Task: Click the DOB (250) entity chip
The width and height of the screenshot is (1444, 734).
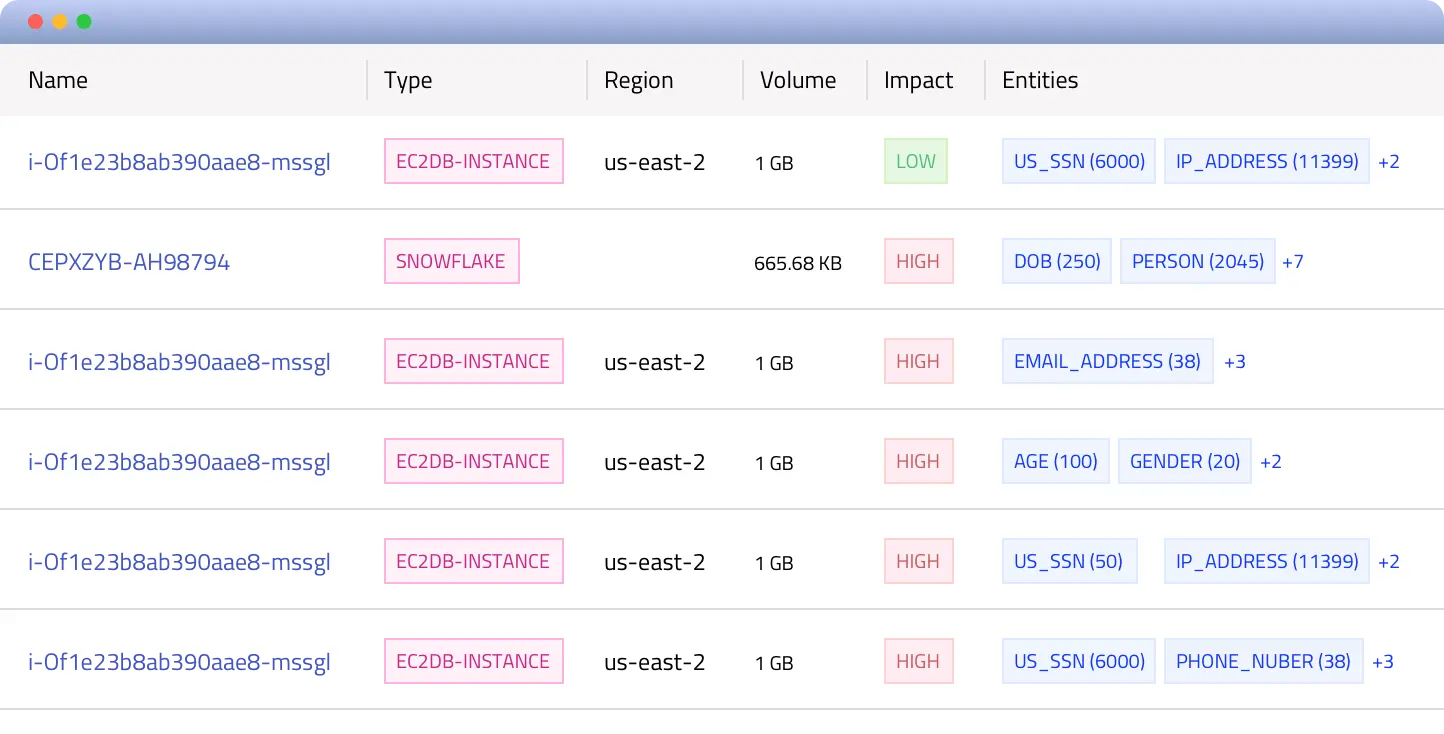Action: (1056, 261)
